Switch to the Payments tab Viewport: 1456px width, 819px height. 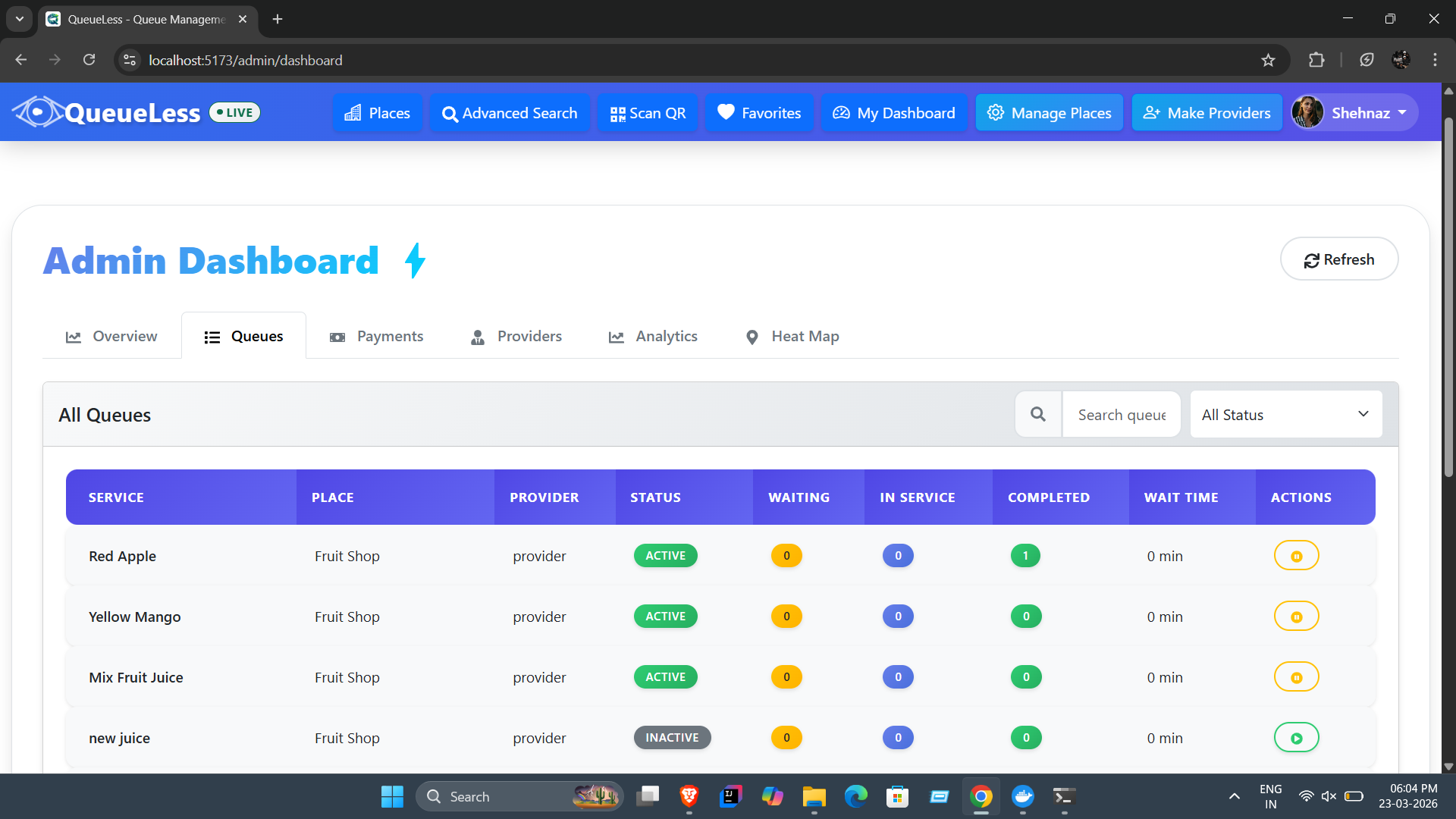pos(376,336)
